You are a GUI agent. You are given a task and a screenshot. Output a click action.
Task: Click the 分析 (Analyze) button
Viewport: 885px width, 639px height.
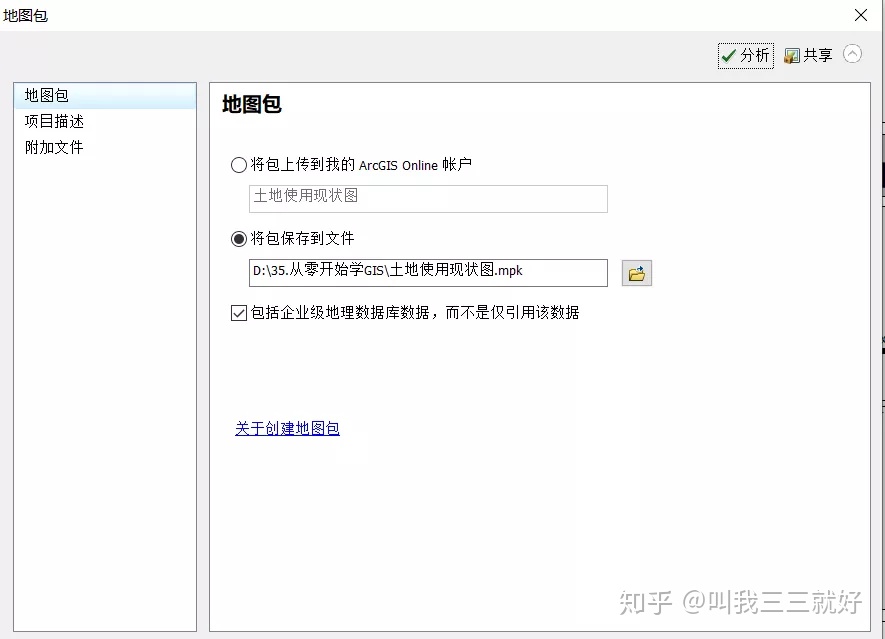[x=746, y=55]
